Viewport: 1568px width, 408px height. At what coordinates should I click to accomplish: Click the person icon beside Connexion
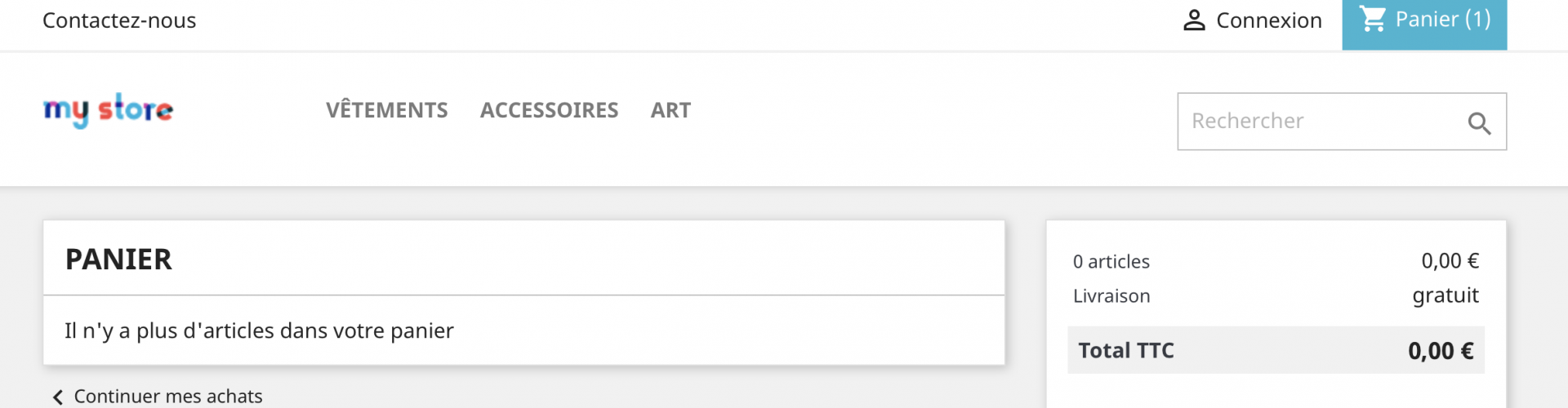coord(1194,20)
